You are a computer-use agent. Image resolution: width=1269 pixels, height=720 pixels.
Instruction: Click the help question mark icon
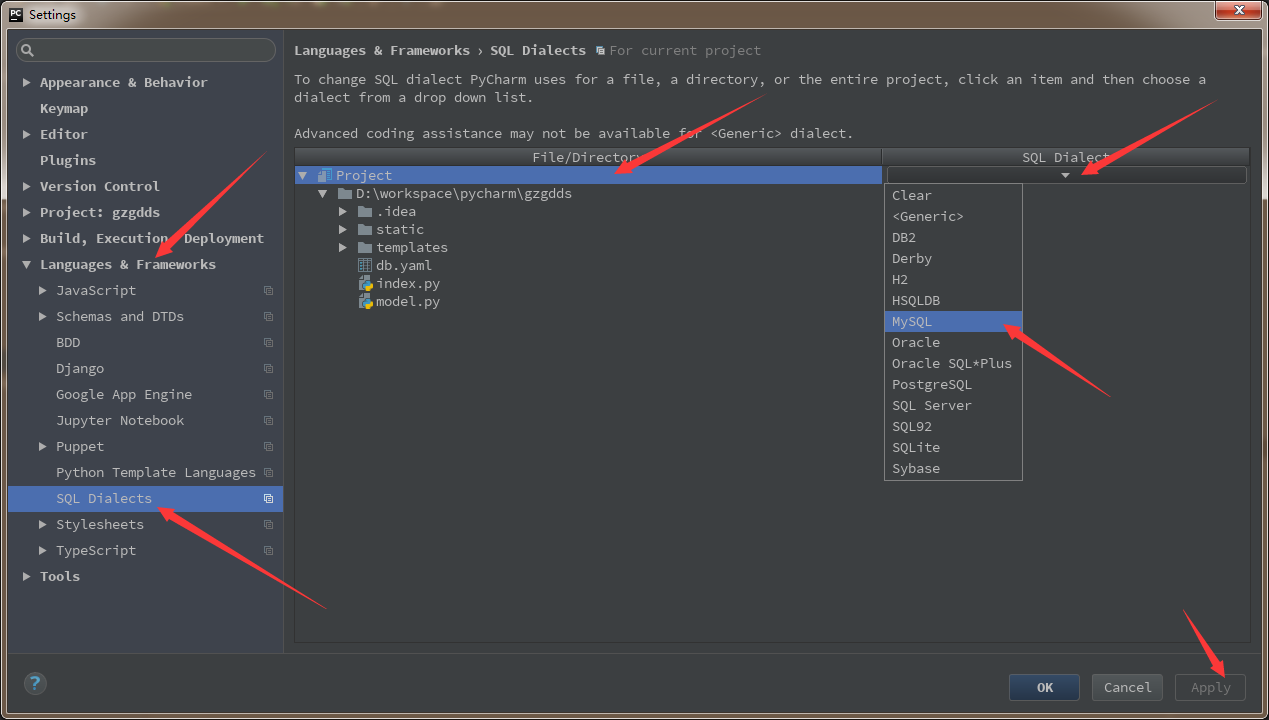[x=35, y=684]
